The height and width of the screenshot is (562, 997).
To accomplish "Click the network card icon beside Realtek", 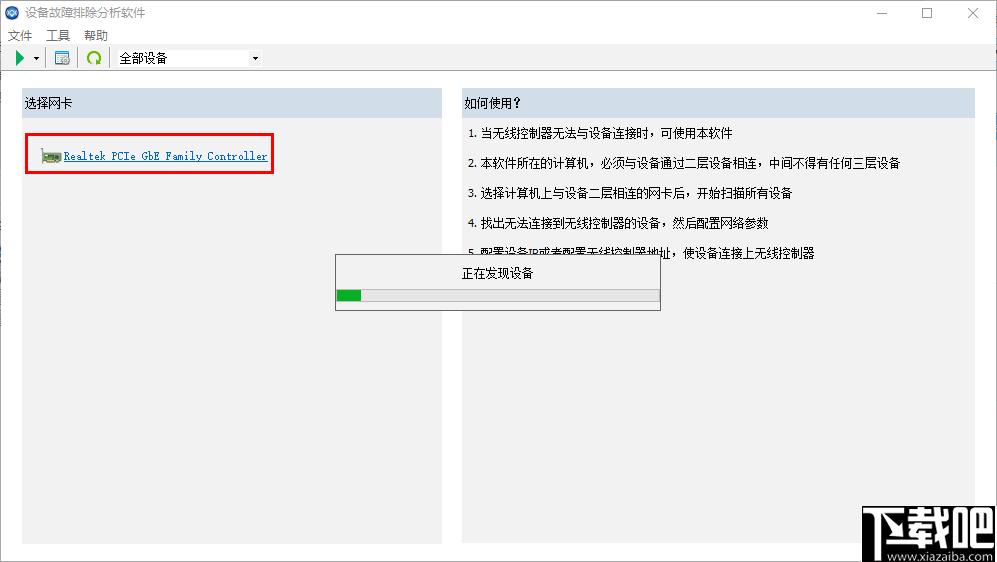I will tap(51, 156).
